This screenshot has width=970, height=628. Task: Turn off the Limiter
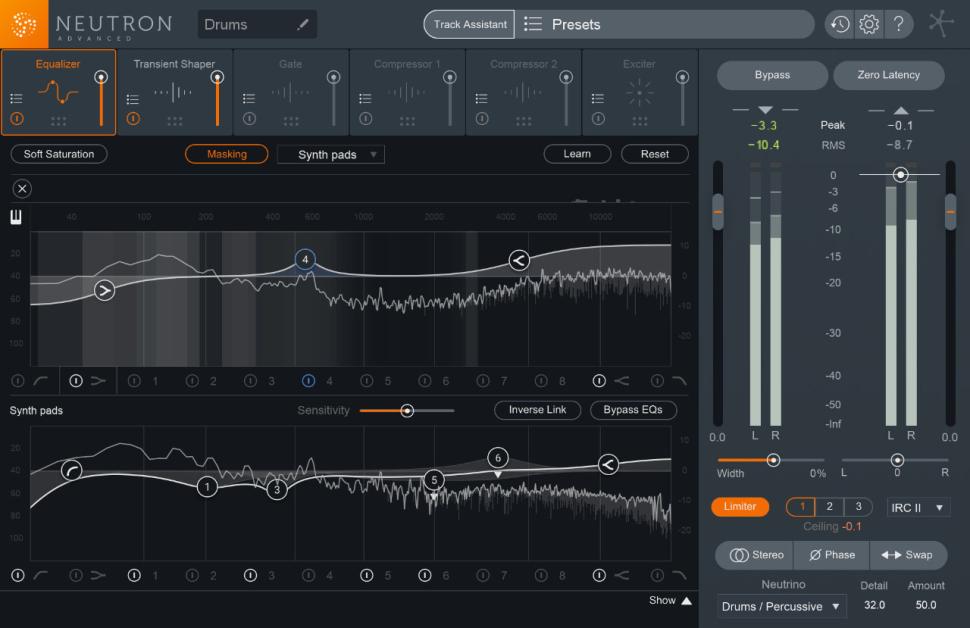coord(740,507)
